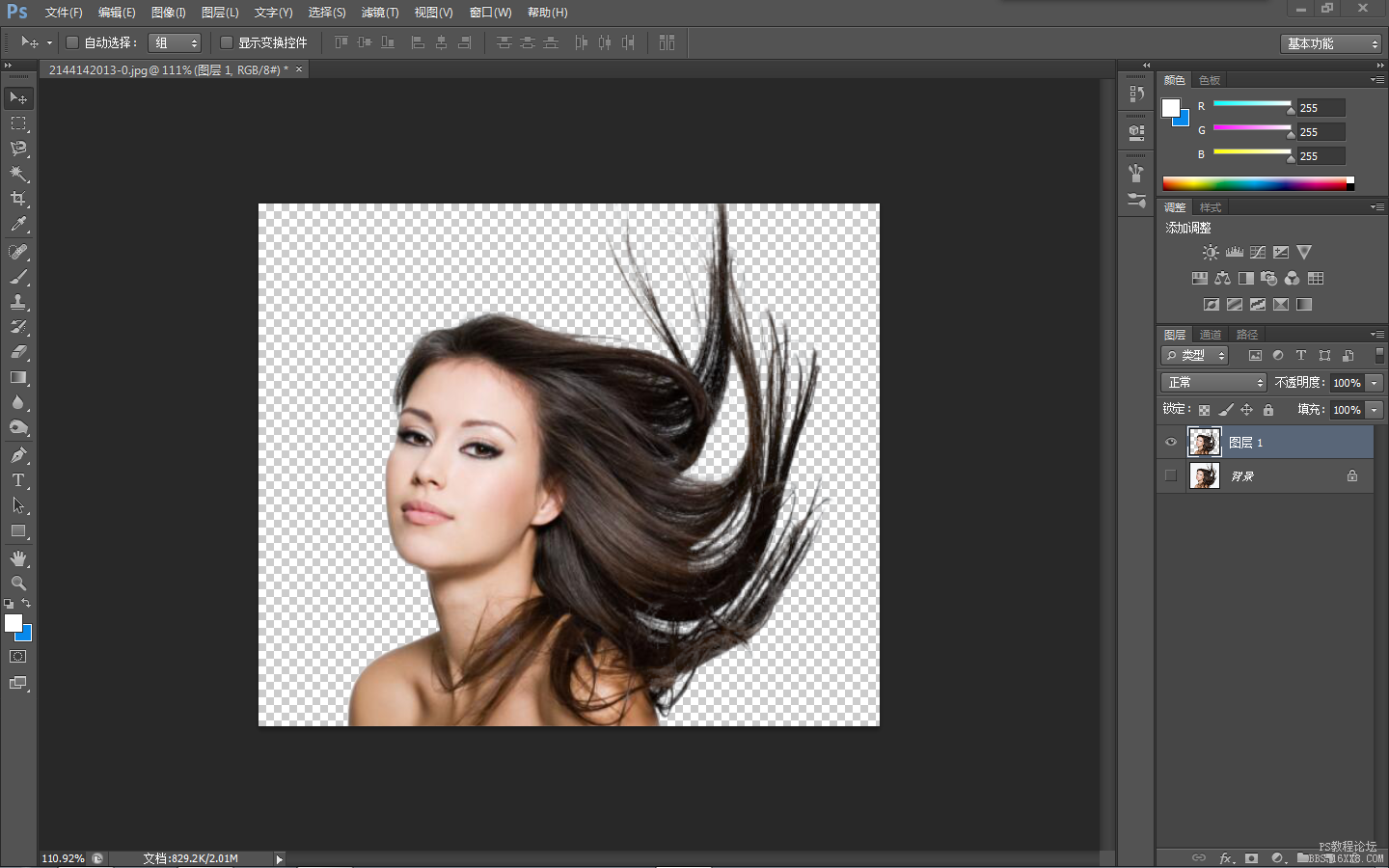Select the Healing Brush tool
The height and width of the screenshot is (868, 1389).
pyautogui.click(x=18, y=252)
